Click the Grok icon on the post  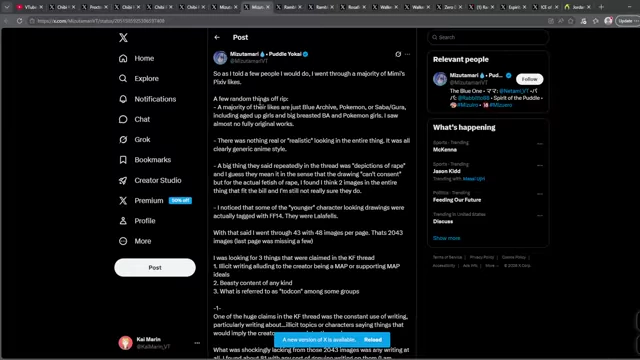[x=398, y=54]
